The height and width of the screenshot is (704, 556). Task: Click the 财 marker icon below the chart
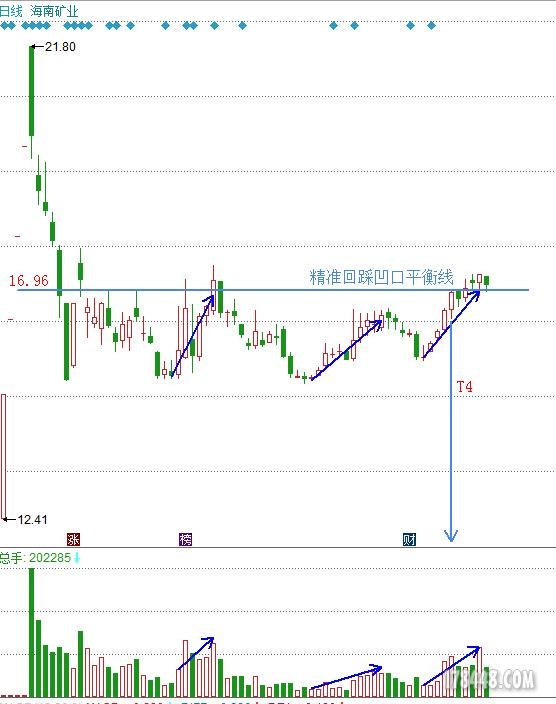pos(409,539)
